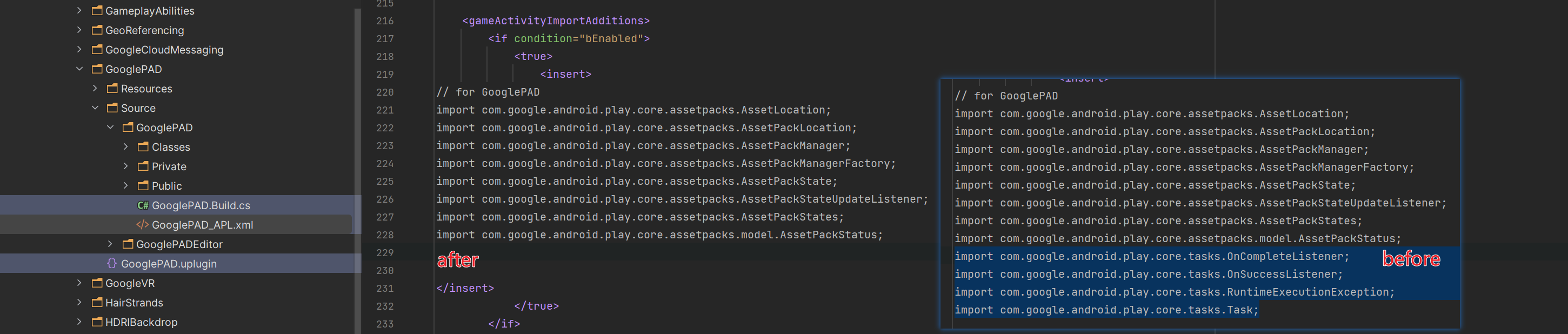Expand the HDRIBackdrop folder
The height and width of the screenshot is (334, 1568).
(79, 322)
